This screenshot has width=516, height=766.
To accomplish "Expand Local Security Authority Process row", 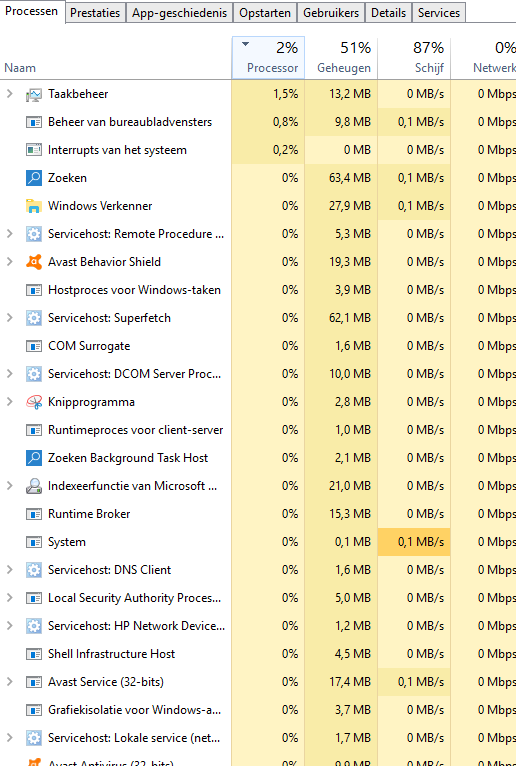I will click(x=9, y=598).
